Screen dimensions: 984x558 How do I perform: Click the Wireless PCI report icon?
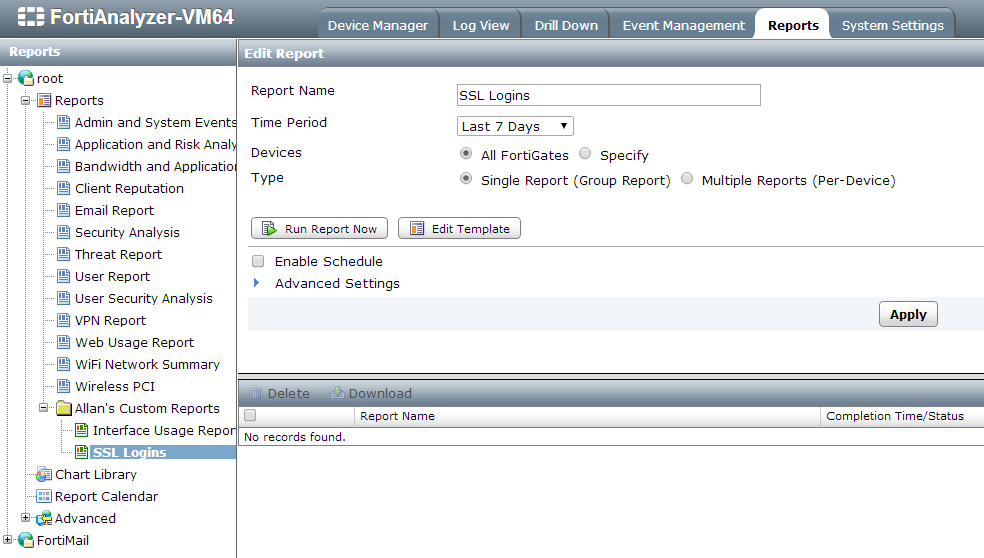[63, 386]
